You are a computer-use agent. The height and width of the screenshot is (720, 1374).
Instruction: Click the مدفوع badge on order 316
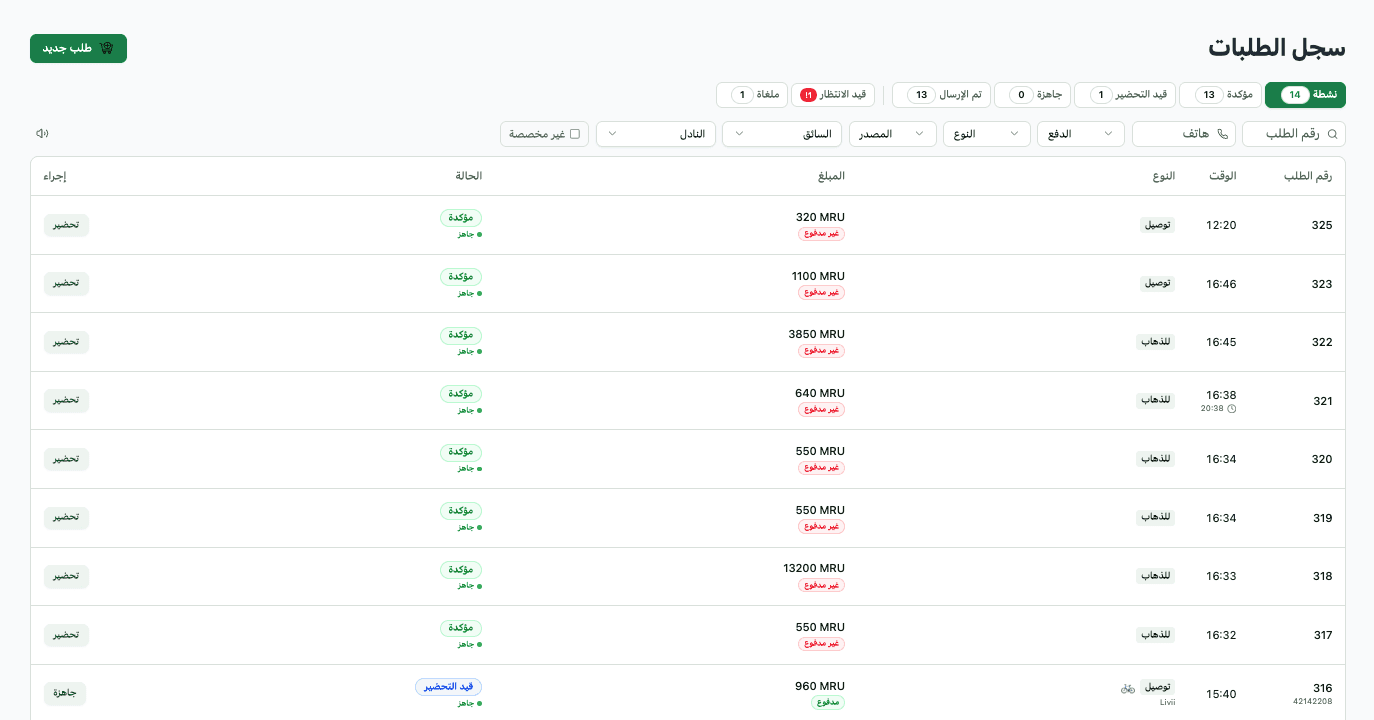[x=828, y=703]
